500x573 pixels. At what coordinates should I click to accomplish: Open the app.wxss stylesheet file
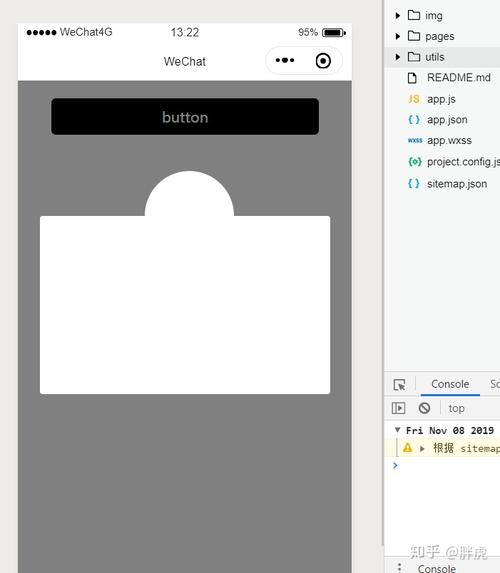[449, 140]
